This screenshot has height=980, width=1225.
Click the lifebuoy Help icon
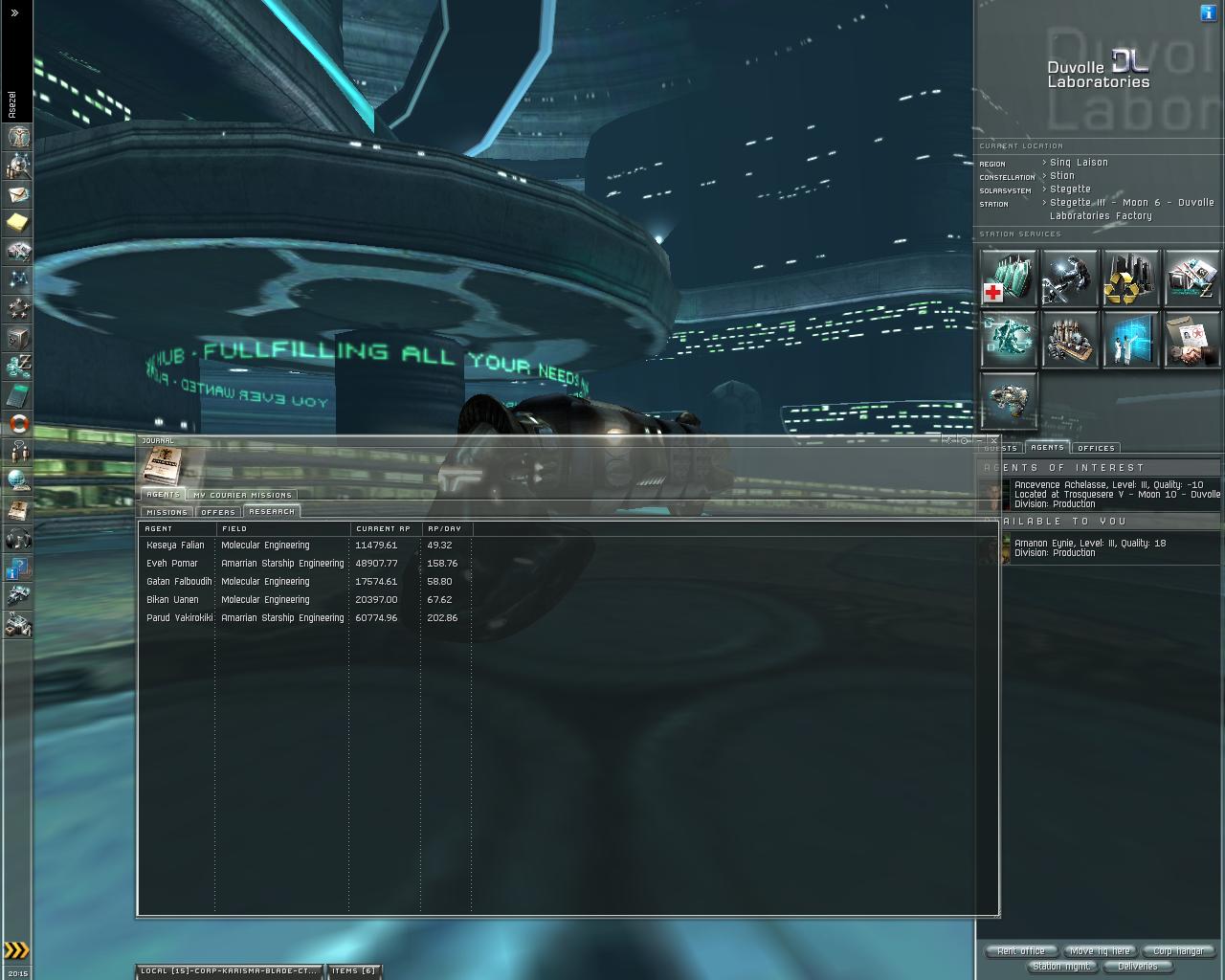click(x=19, y=424)
